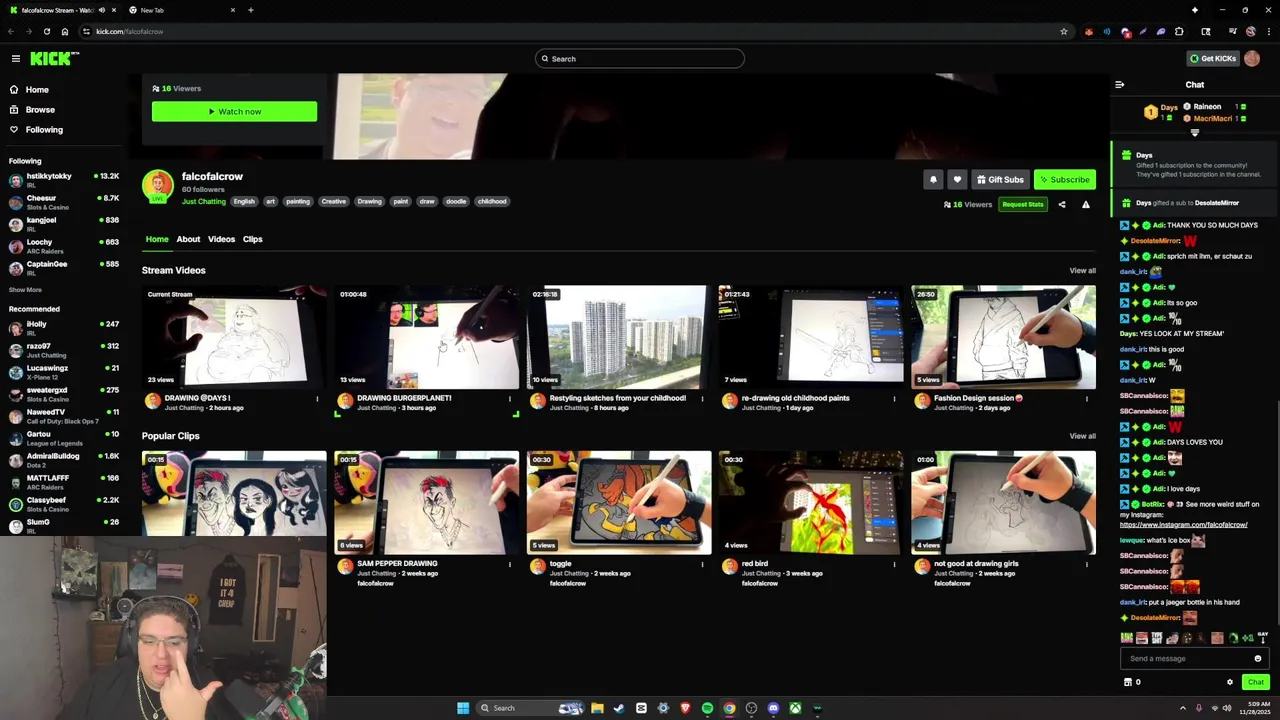The width and height of the screenshot is (1280, 720).
Task: Open options for toggle clip
Action: click(x=702, y=564)
